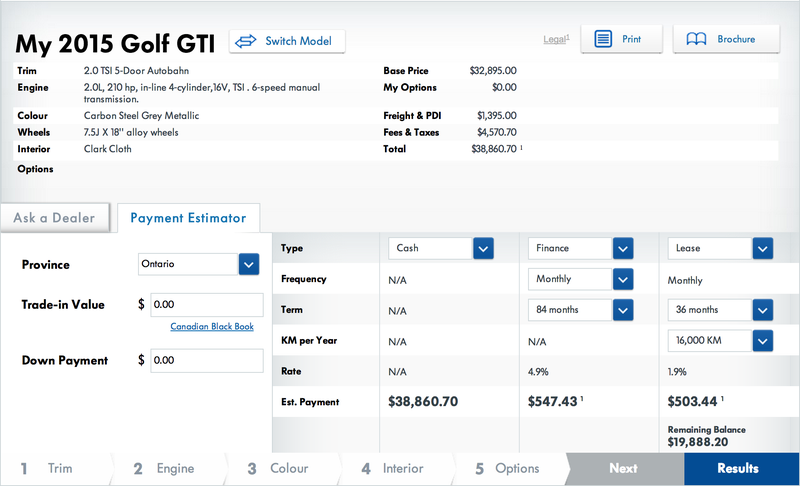
Task: Click the Lease frequency Monthly text
Action: click(x=685, y=280)
